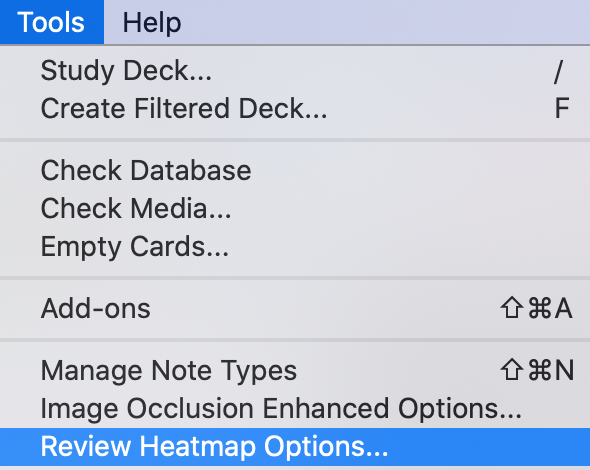This screenshot has height=470, width=590.
Task: Click the Shift-Command-A shortcut label for Add-ons
Action: pos(537,308)
